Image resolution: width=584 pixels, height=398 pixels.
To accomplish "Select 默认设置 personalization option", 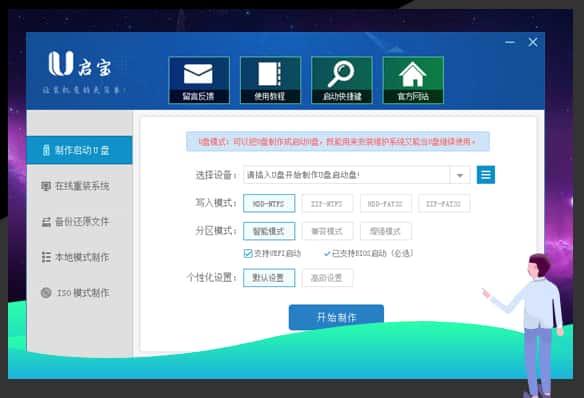I will (x=269, y=278).
